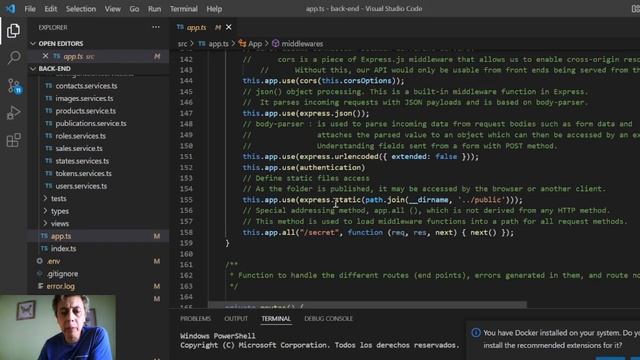
Task: Open roles.services.ts file
Action: coord(81,136)
